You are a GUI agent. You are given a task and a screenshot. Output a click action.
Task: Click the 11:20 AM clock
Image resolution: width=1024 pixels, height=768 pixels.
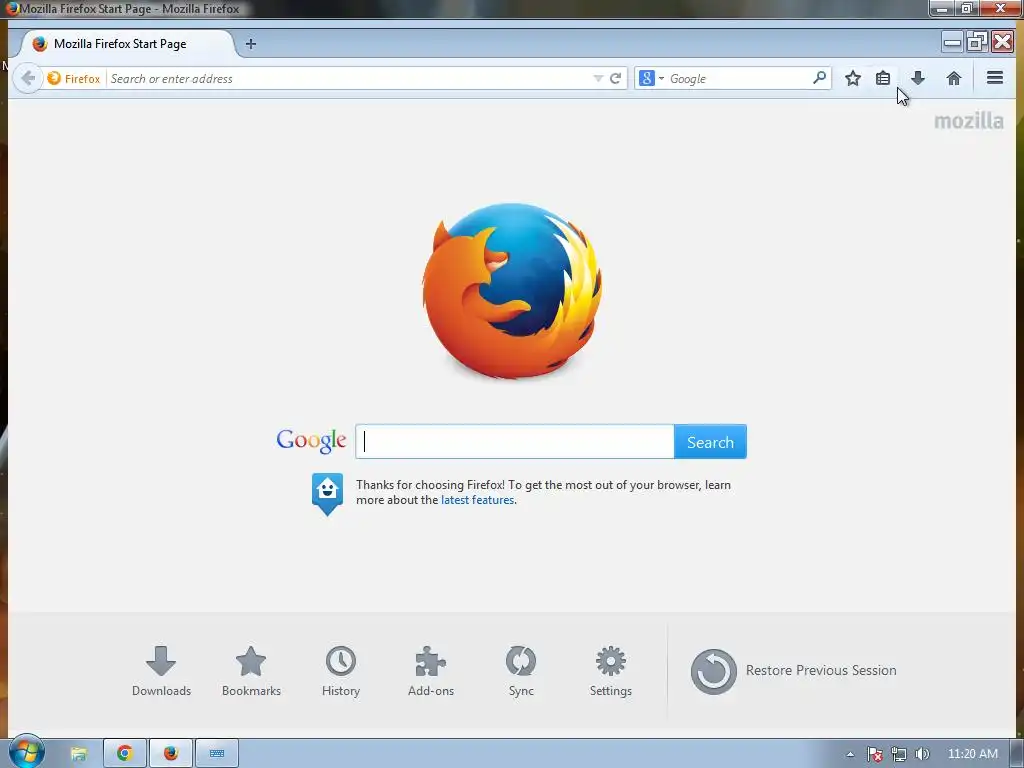click(972, 754)
